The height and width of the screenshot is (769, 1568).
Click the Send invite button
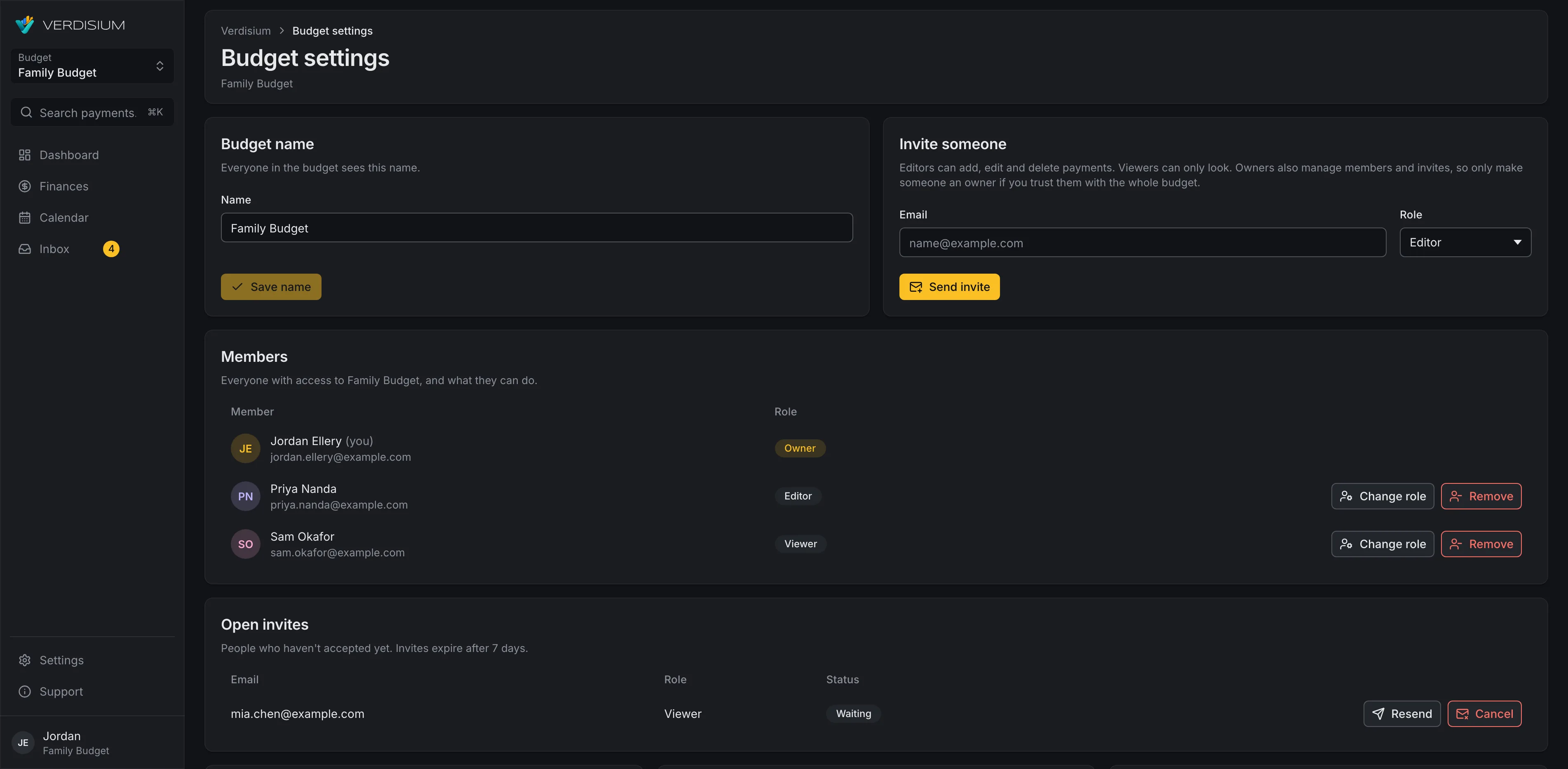[949, 286]
